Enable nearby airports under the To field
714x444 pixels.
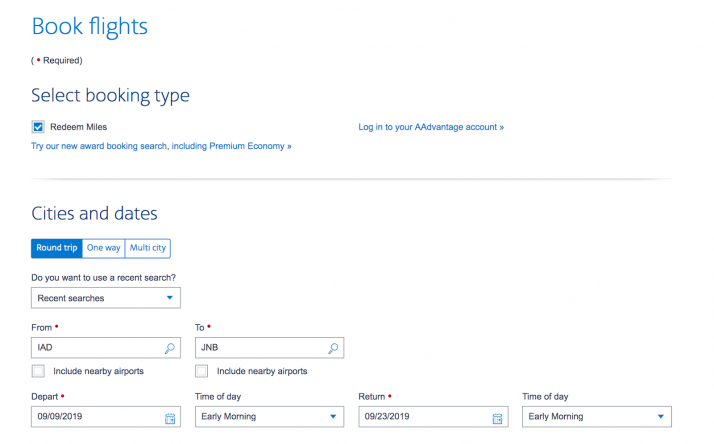202,371
